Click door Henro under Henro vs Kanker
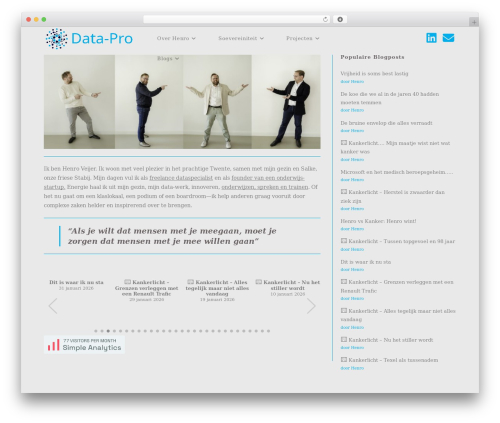Screen dimensions: 500x423 pyautogui.click(x=352, y=229)
